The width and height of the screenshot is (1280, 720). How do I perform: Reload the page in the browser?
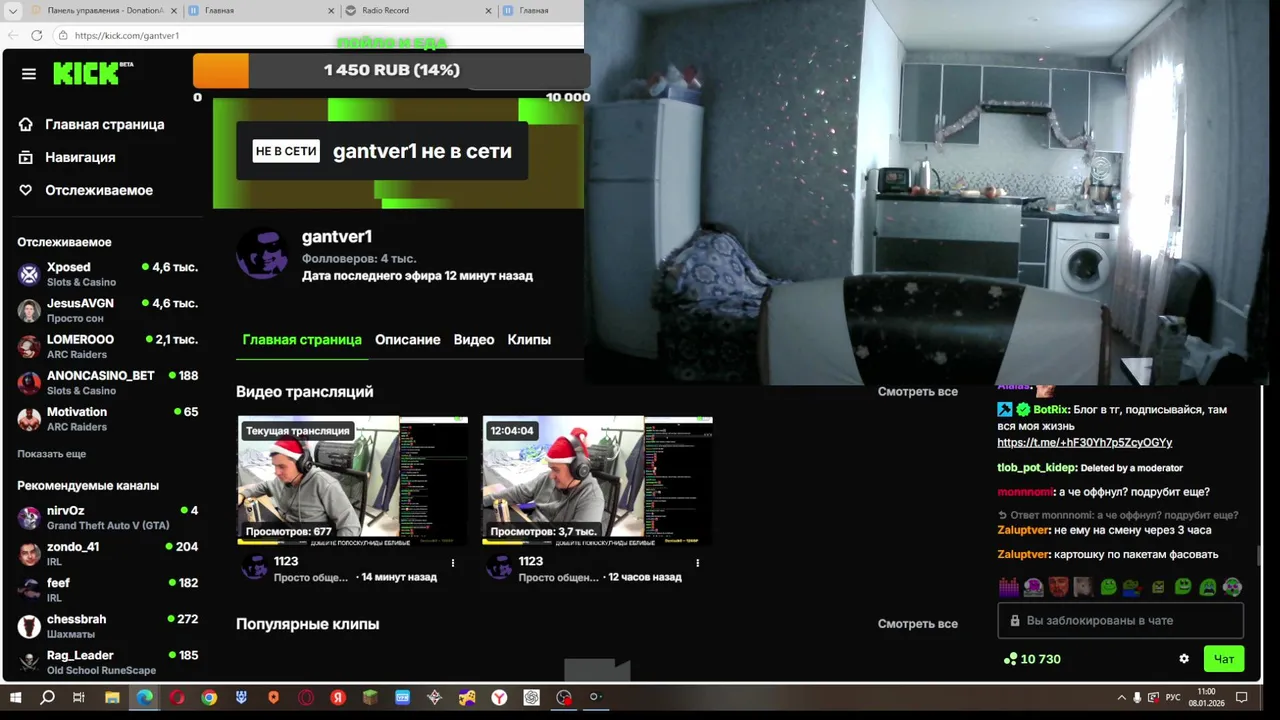pyautogui.click(x=37, y=35)
